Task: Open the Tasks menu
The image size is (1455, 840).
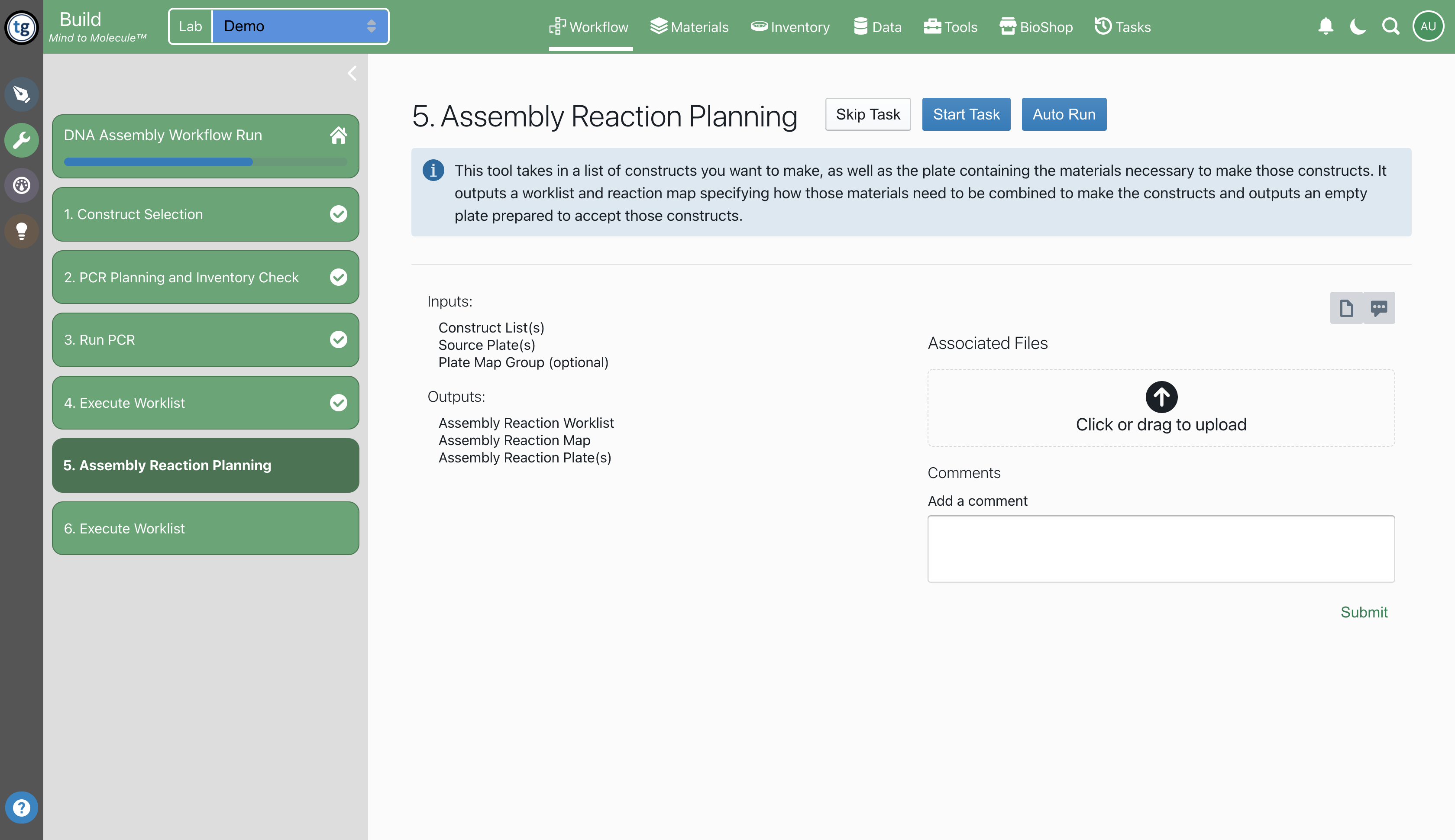Action: (1123, 26)
